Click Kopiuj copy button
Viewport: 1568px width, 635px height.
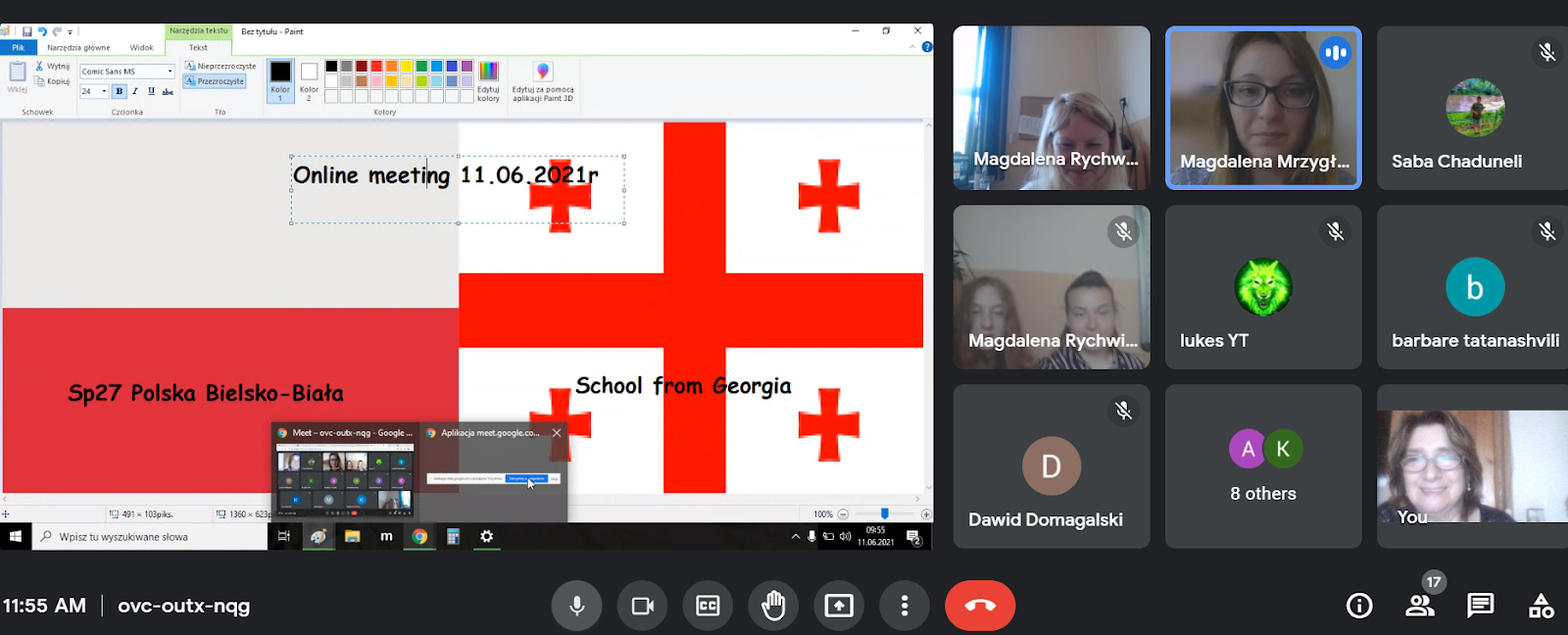tap(52, 81)
